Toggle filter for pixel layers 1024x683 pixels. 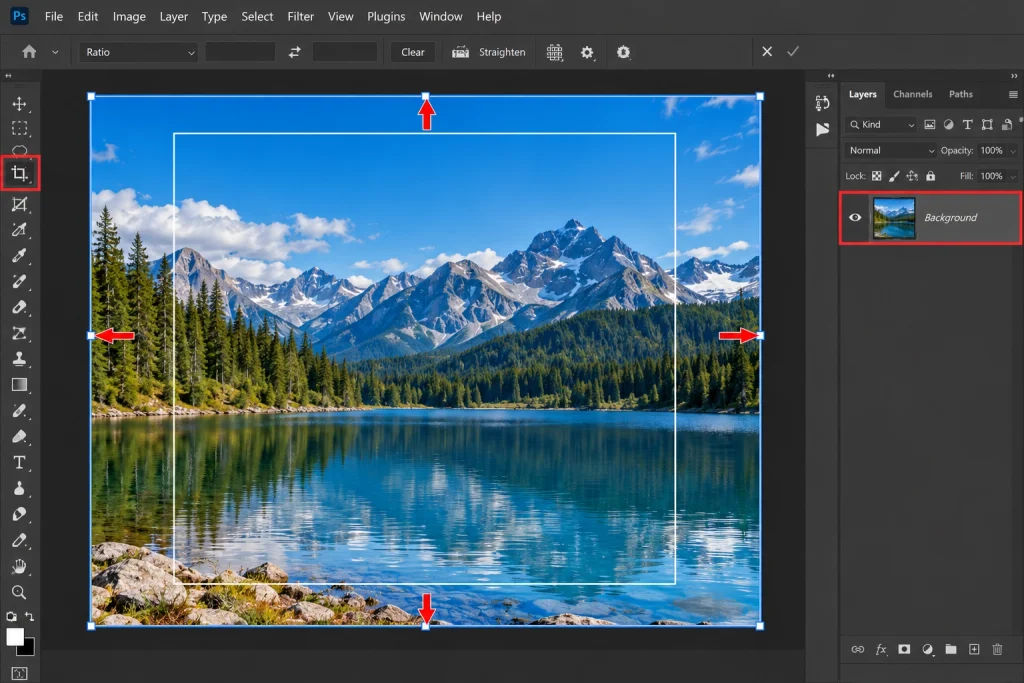point(929,125)
